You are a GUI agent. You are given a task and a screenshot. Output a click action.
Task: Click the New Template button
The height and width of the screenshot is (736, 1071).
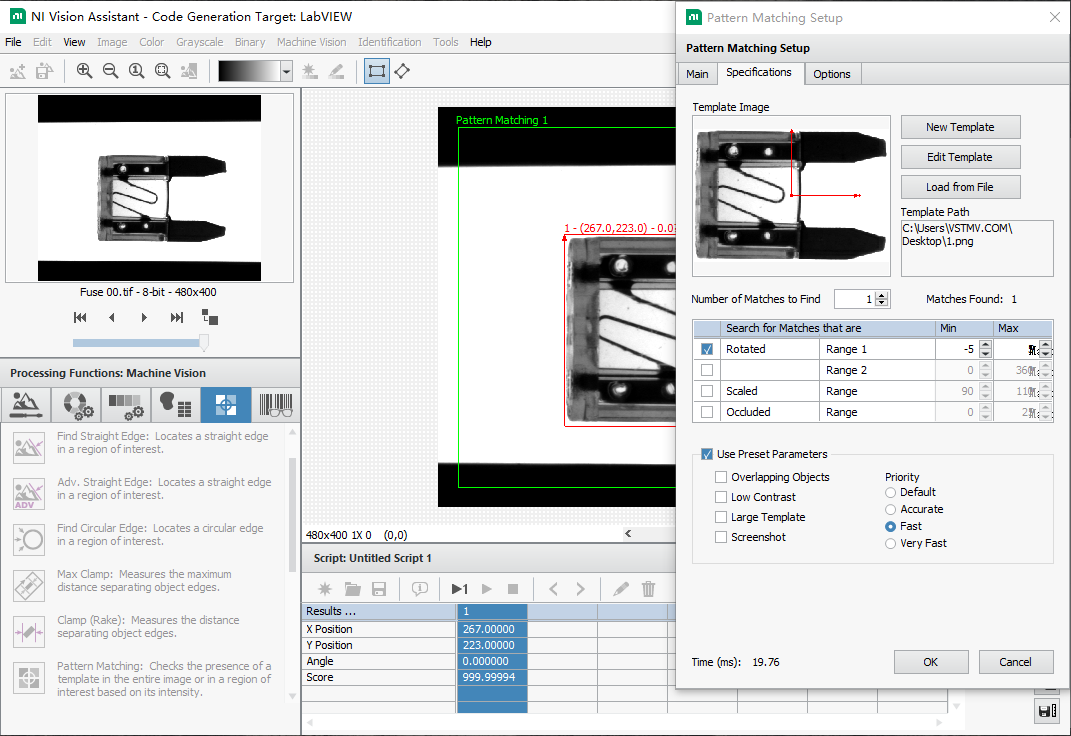[x=960, y=127]
